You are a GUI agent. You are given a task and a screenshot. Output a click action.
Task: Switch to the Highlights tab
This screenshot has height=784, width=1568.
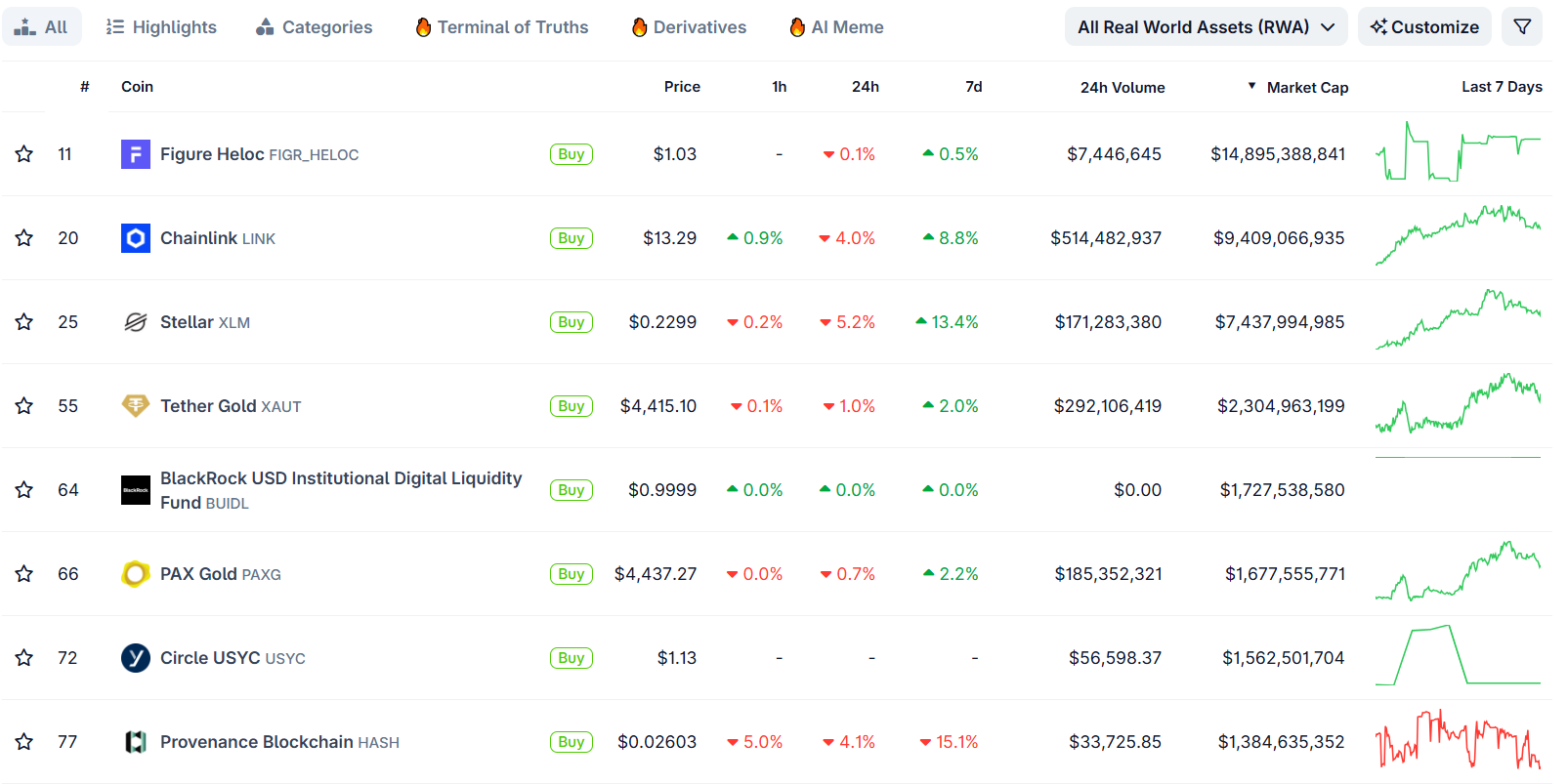(161, 27)
